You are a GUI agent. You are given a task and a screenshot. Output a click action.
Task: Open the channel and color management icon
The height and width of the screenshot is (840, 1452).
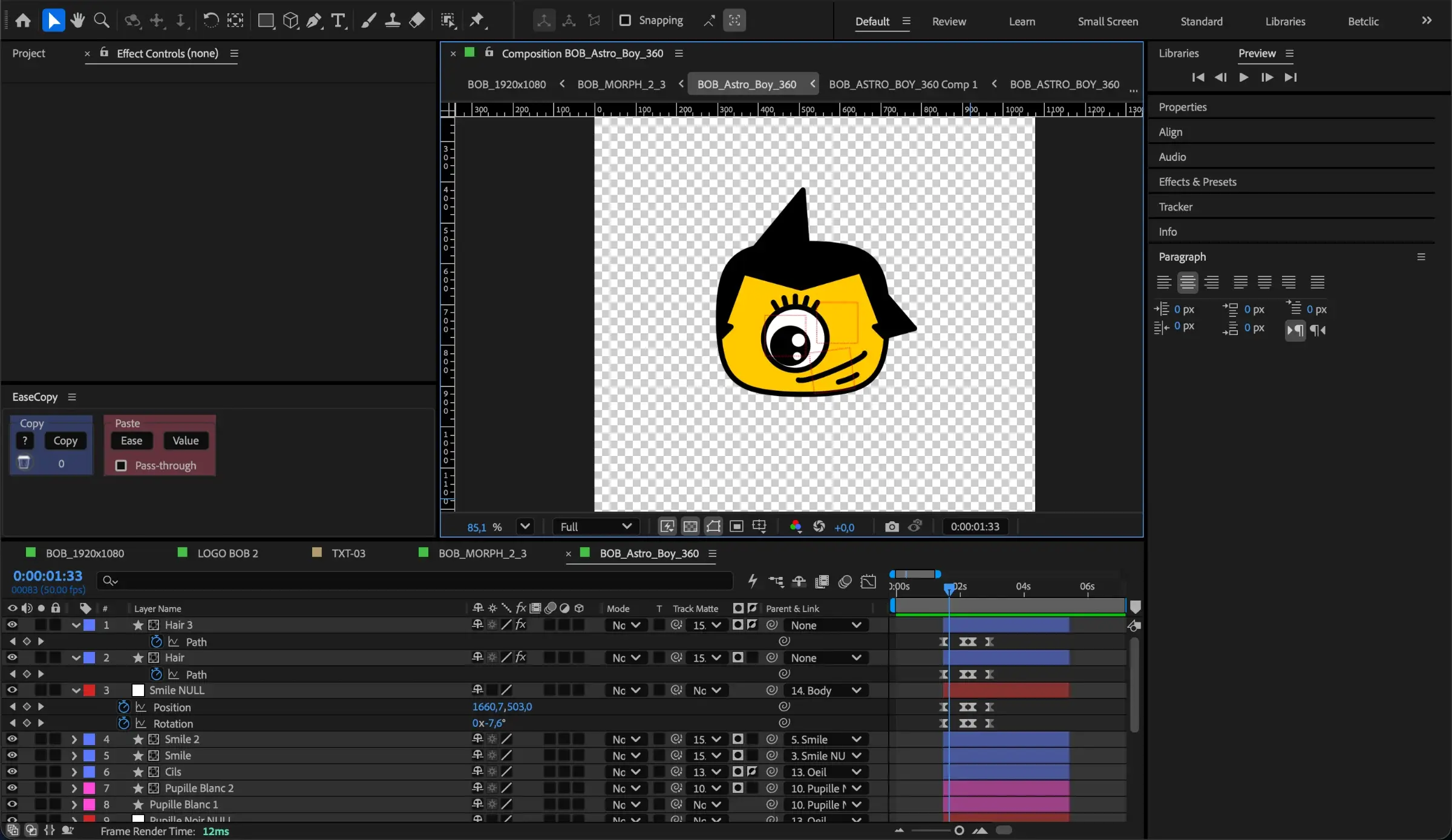[x=796, y=527]
